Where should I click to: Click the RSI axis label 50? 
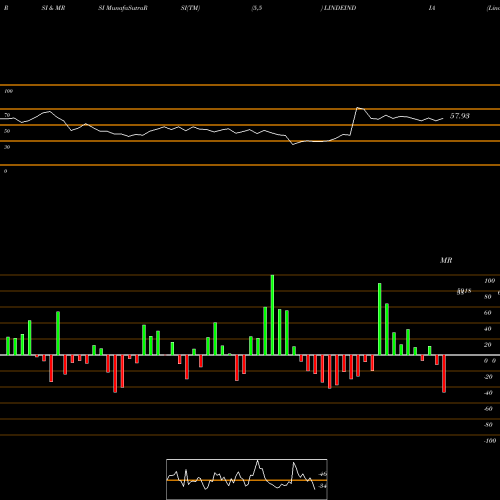point(7,131)
